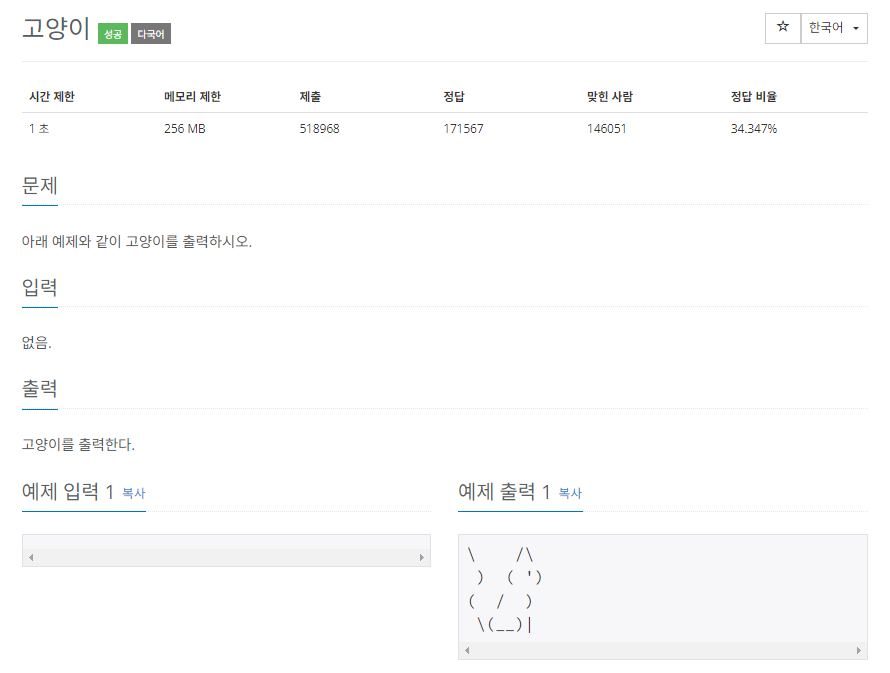Open the 한국어 language dropdown
Viewport: 890px width, 673px height.
coord(834,28)
